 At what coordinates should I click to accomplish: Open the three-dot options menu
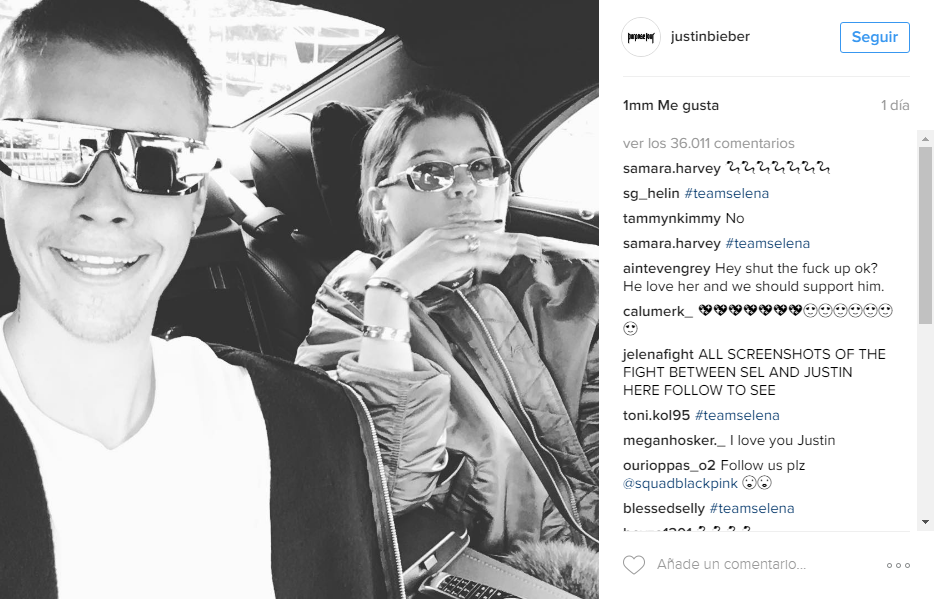(x=898, y=565)
